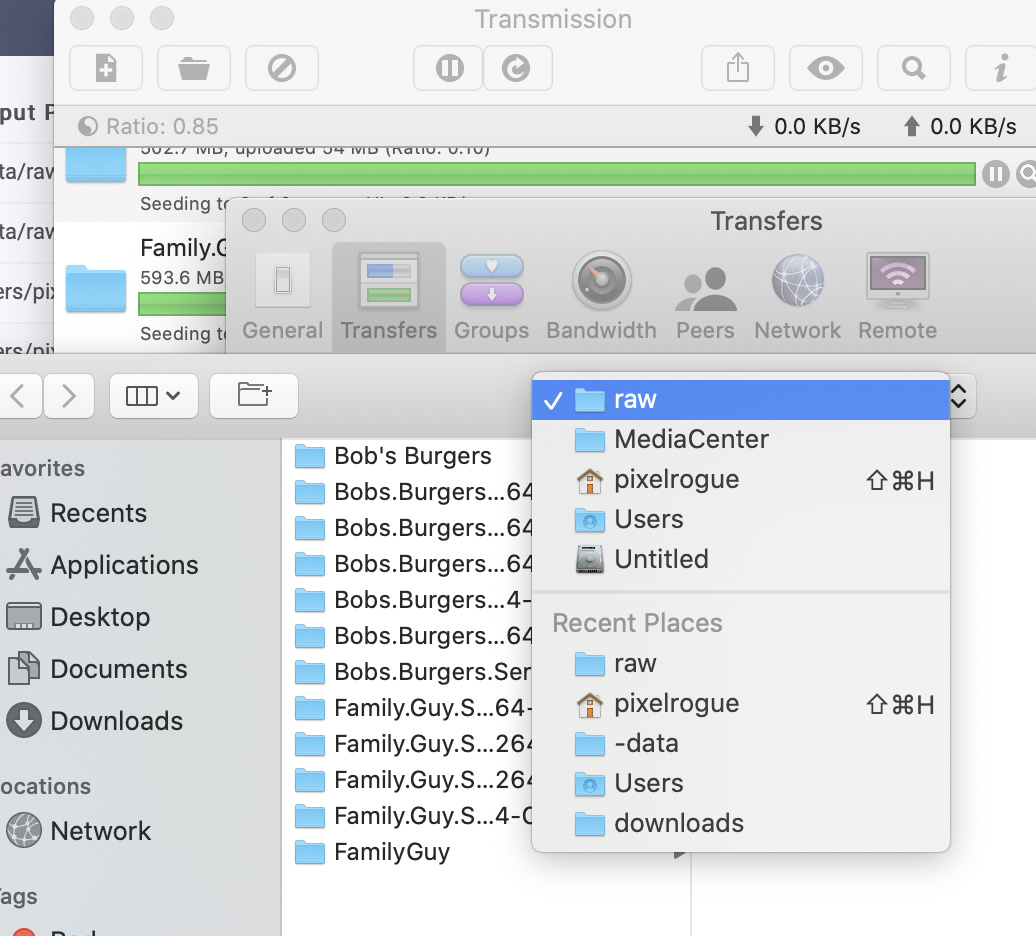The width and height of the screenshot is (1036, 936).
Task: Toggle the filter bar magnifier icon
Action: pyautogui.click(x=913, y=68)
